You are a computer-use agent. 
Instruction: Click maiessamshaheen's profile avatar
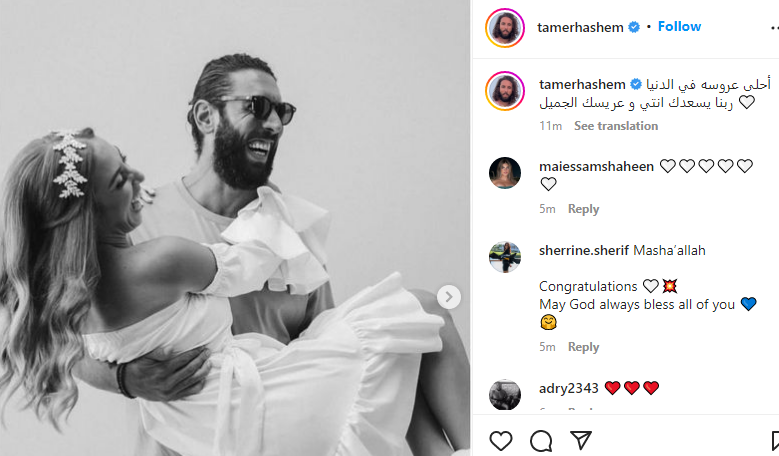[x=505, y=173]
